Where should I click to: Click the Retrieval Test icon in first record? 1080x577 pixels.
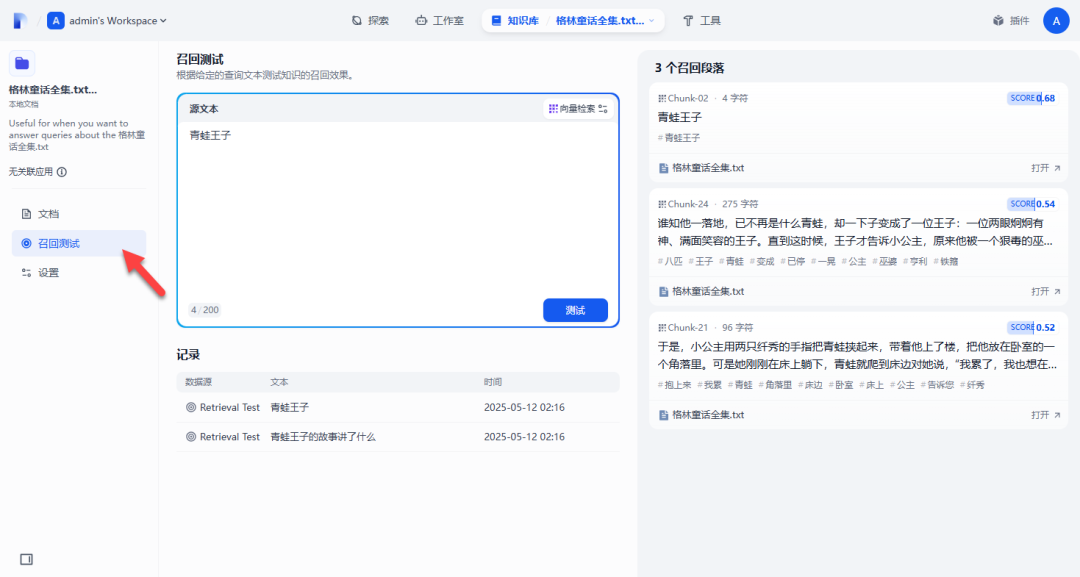coord(191,408)
